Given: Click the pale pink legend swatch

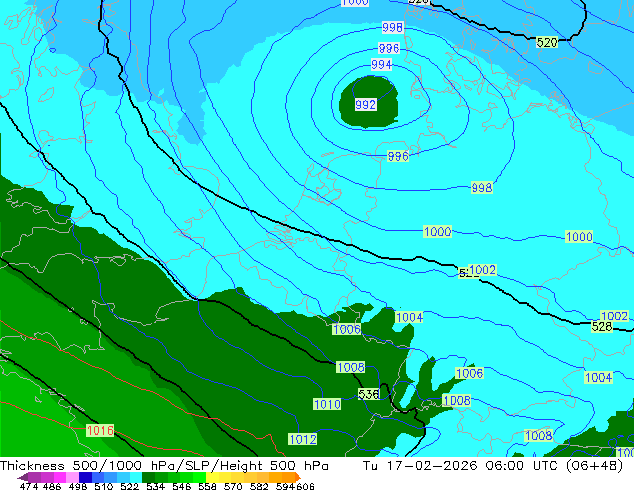Looking at the screenshot, I should (72, 477).
